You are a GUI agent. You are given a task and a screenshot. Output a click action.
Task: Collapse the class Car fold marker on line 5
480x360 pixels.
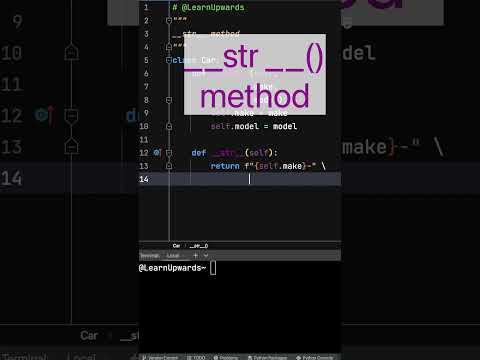click(x=169, y=60)
